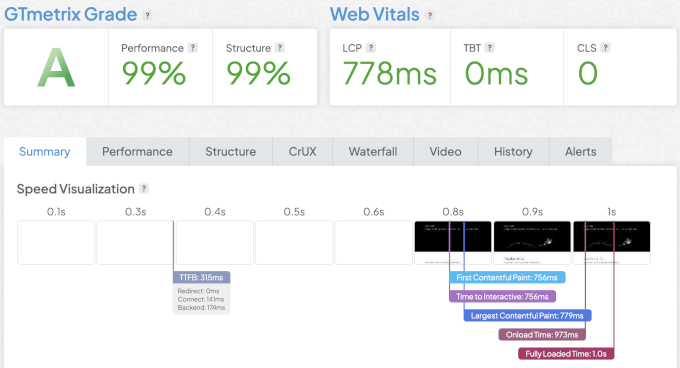Click the Time to Interactive: 756ms marker
Image resolution: width=680 pixels, height=368 pixels.
[x=503, y=296]
